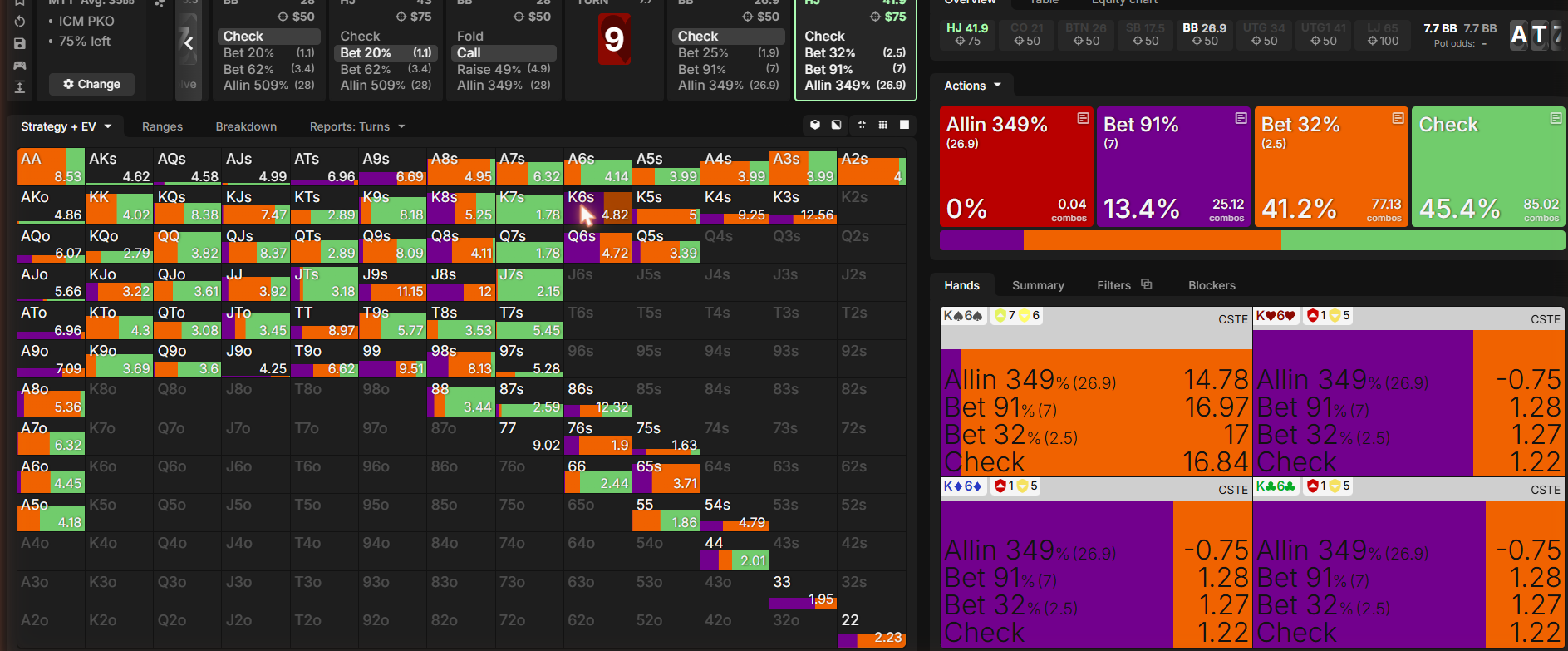Screen dimensions: 1568x651
Task: Click the save floppy disk icon
Action: (x=20, y=43)
